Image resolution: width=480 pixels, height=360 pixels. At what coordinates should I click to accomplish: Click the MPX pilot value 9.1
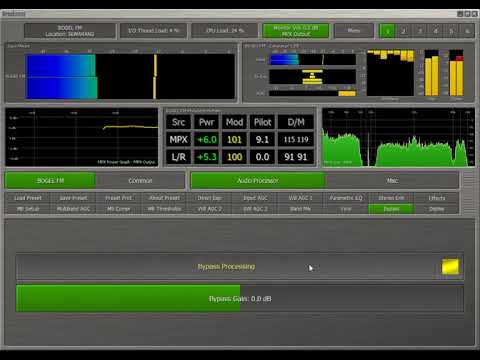click(x=262, y=139)
